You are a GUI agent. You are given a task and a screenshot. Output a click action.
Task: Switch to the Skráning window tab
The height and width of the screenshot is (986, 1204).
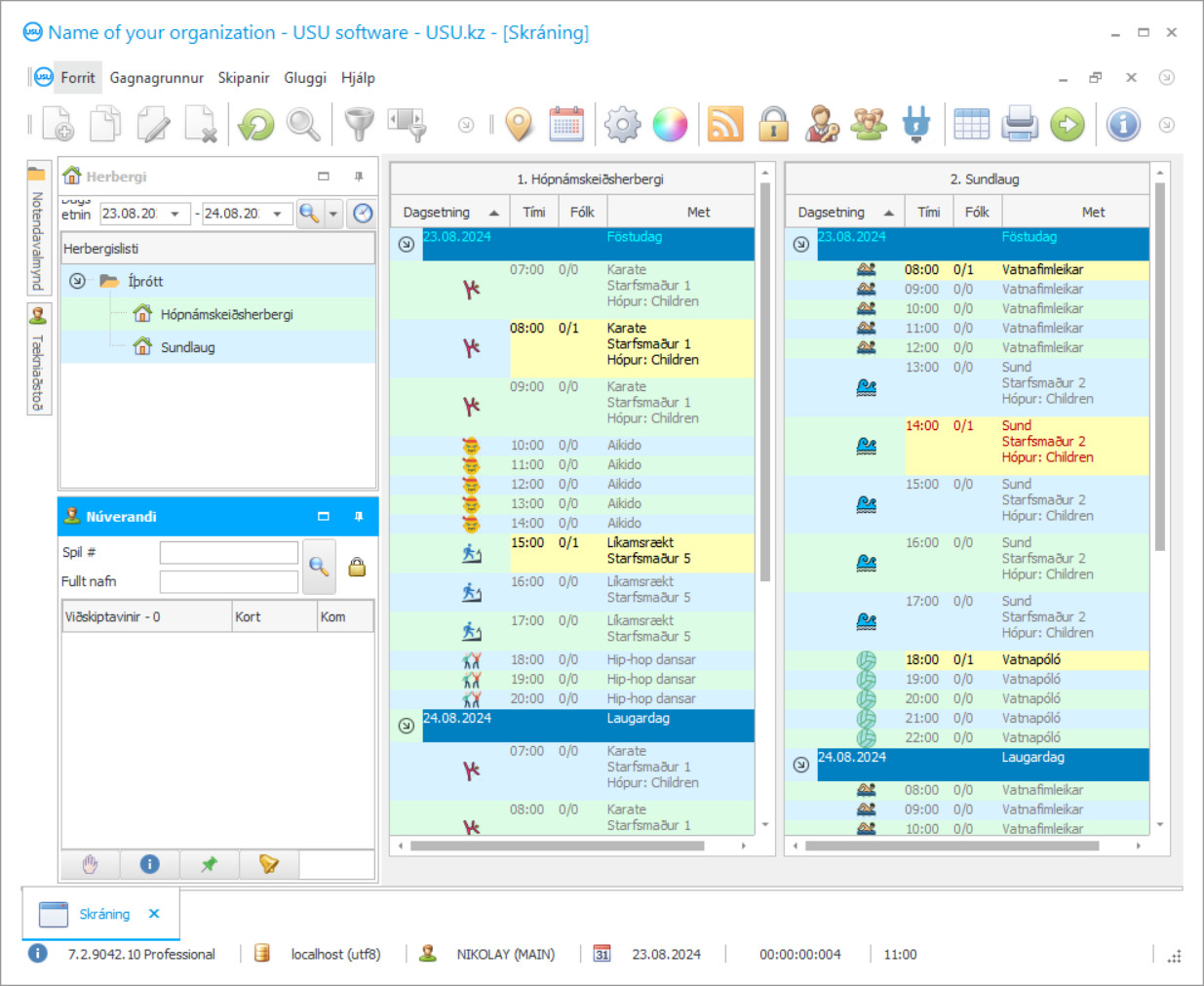click(103, 914)
